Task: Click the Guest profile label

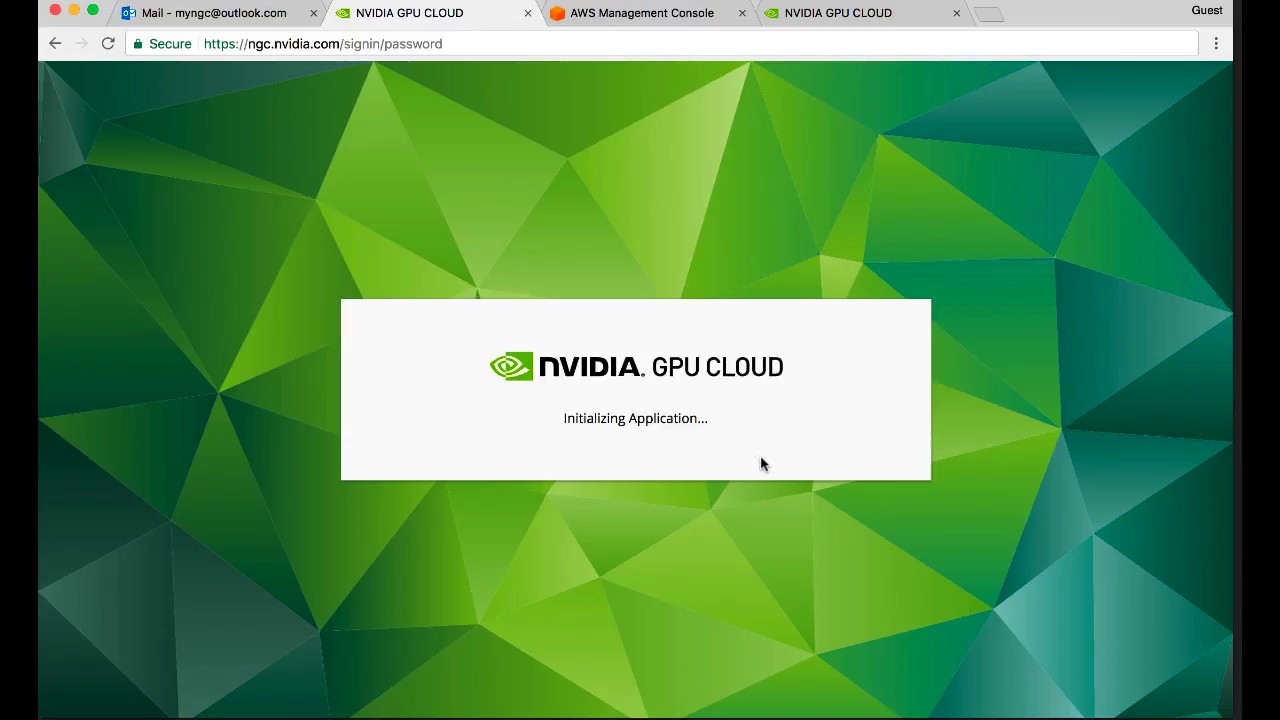Action: point(1207,10)
